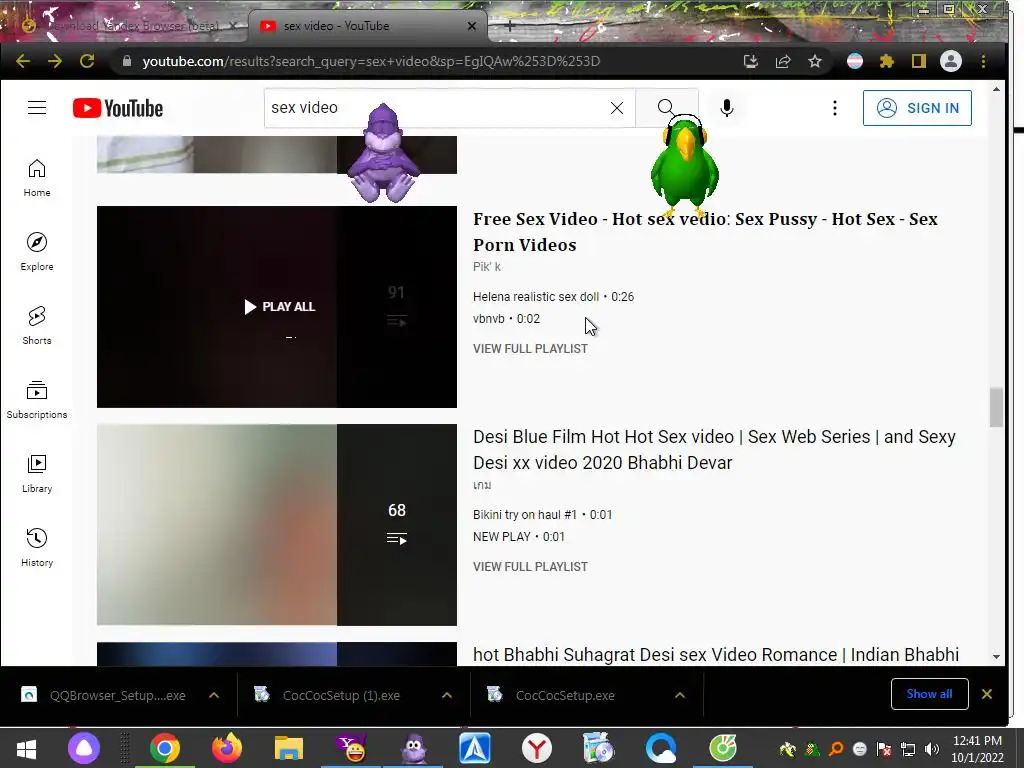Image resolution: width=1024 pixels, height=768 pixels.
Task: Close the downloads bar with X
Action: pos(987,694)
